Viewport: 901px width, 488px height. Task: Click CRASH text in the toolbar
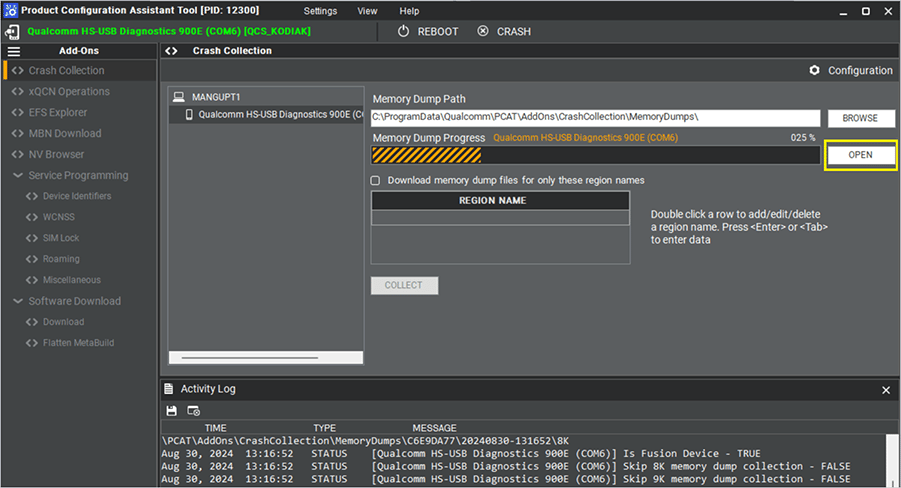pos(514,32)
